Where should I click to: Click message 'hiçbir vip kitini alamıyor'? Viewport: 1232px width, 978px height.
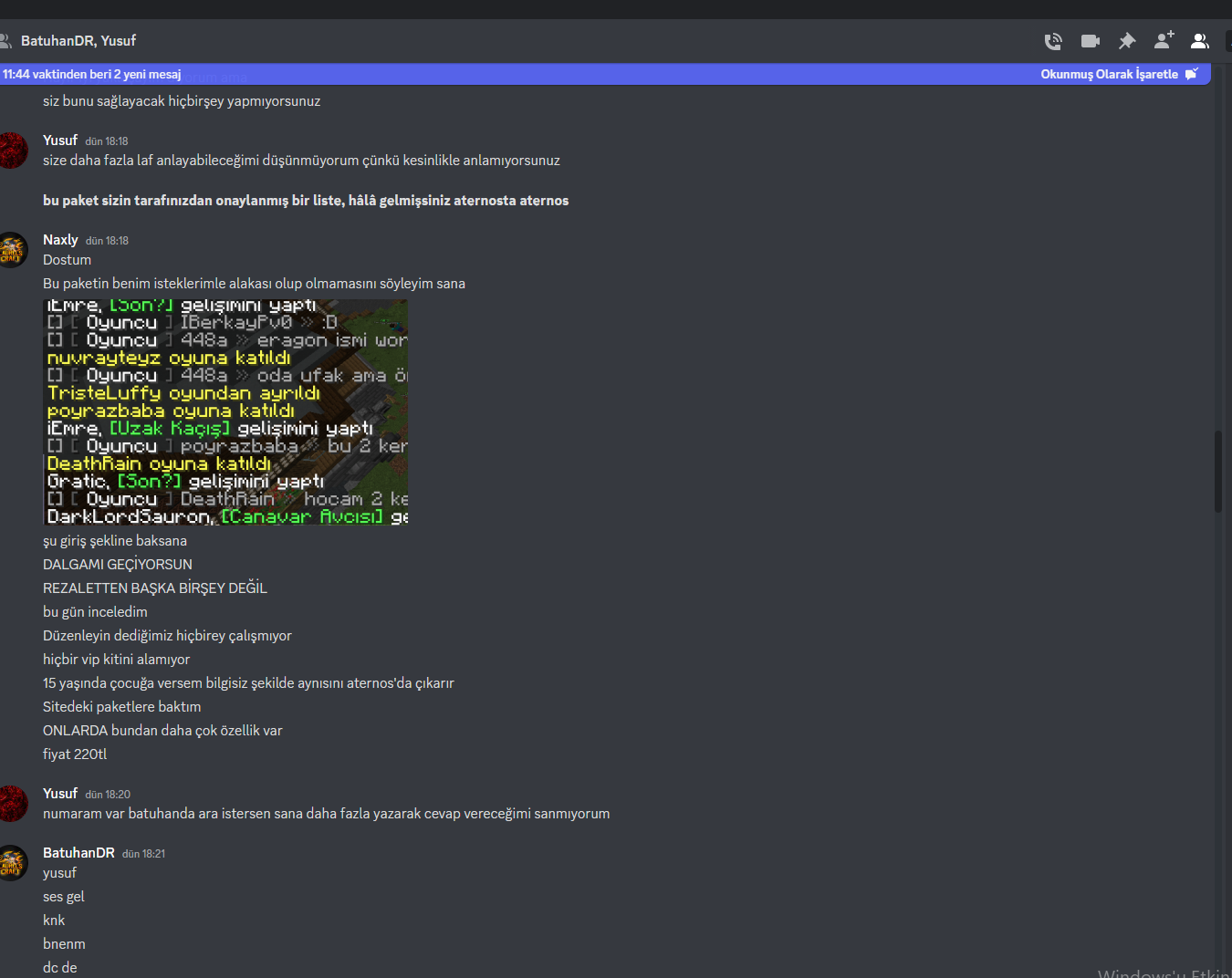(117, 660)
